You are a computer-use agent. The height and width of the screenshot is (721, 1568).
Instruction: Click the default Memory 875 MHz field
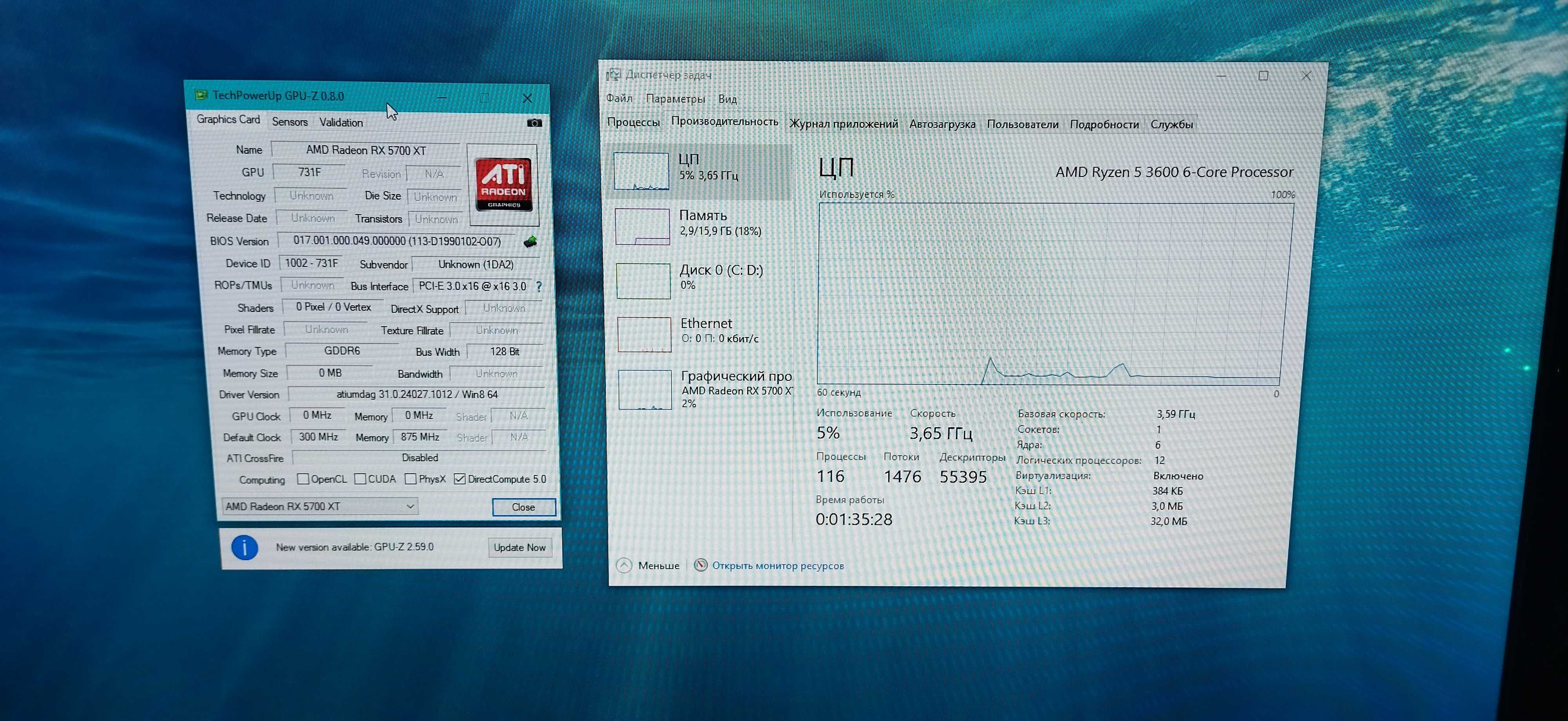[420, 437]
